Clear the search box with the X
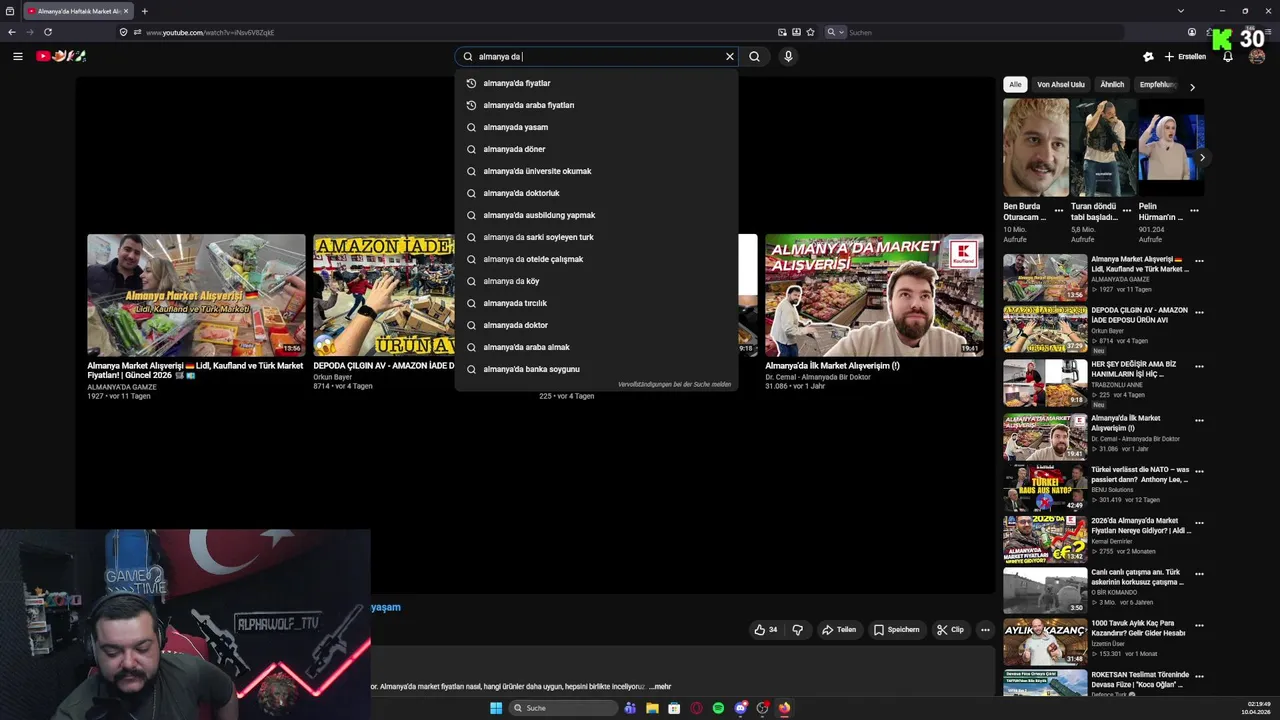The height and width of the screenshot is (720, 1280). (x=730, y=57)
